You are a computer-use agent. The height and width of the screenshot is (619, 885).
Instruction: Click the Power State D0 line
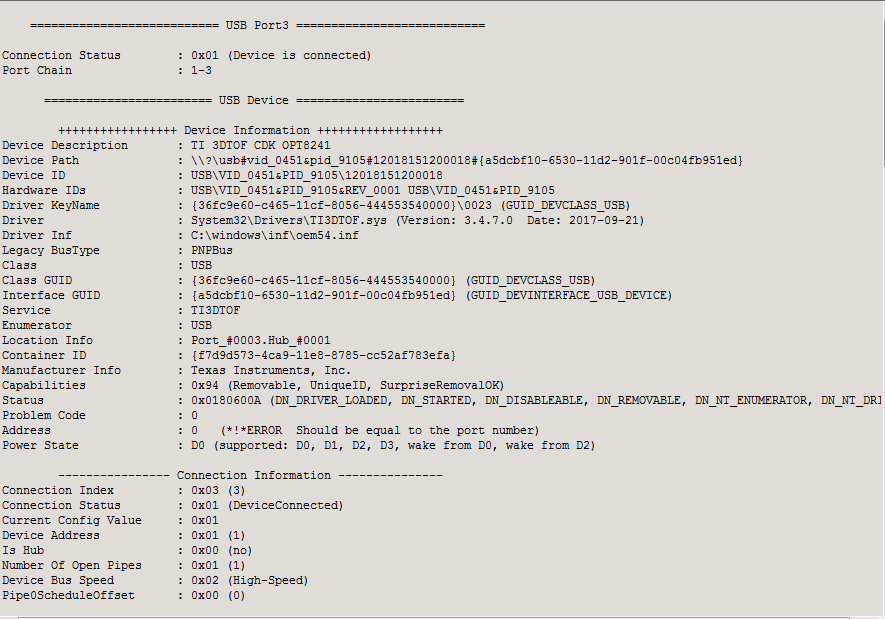[393, 445]
